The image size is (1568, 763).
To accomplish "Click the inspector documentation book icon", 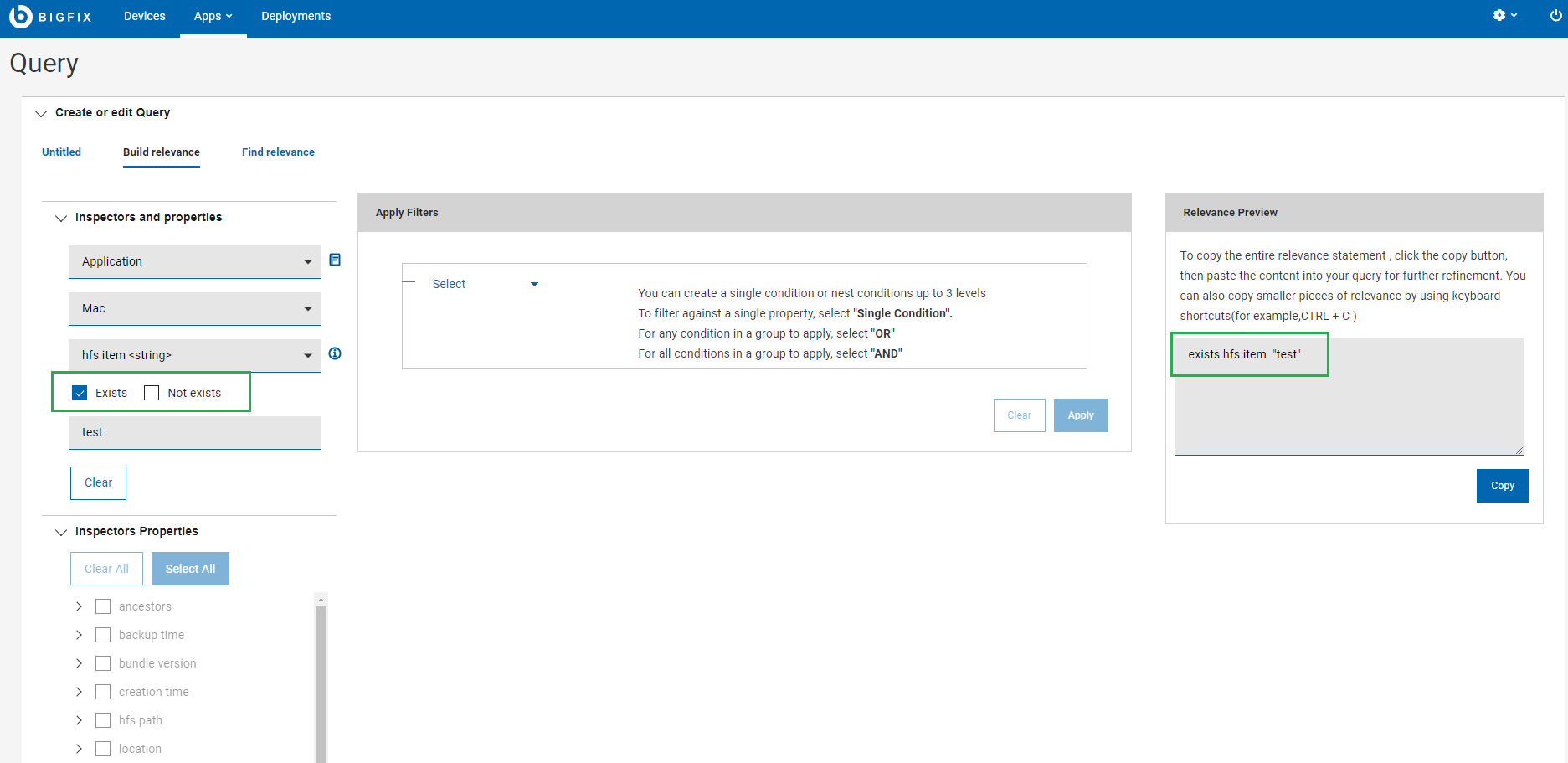I will pos(335,260).
